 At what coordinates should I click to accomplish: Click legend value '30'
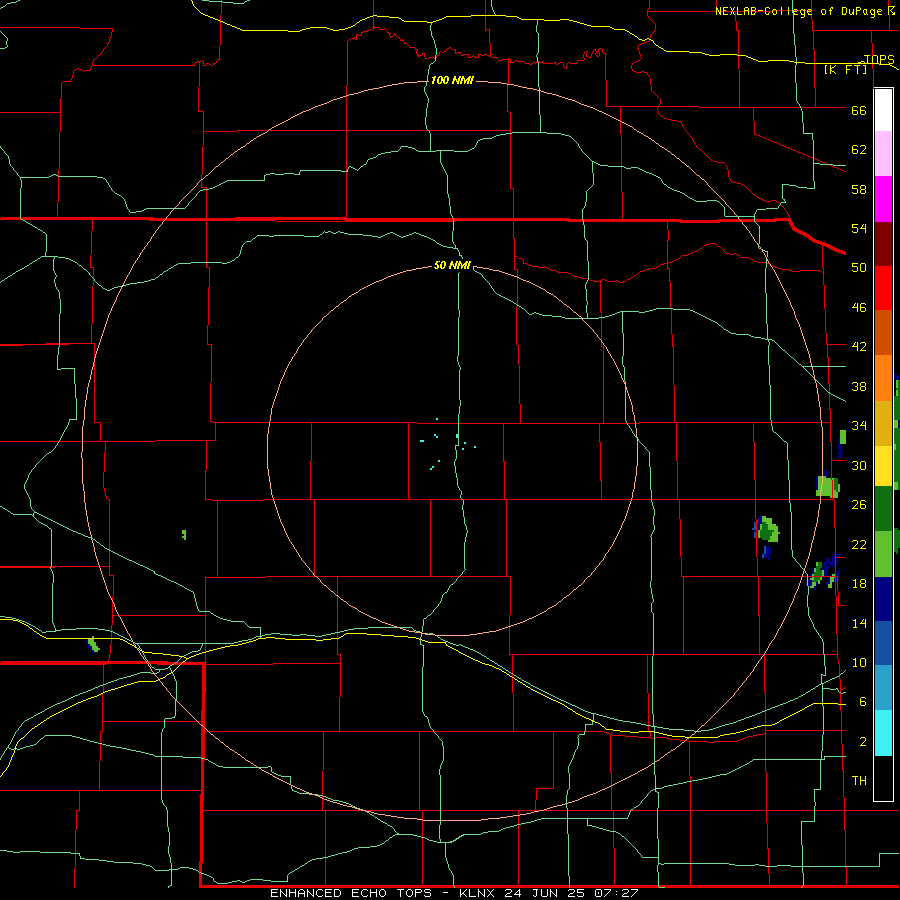(859, 465)
